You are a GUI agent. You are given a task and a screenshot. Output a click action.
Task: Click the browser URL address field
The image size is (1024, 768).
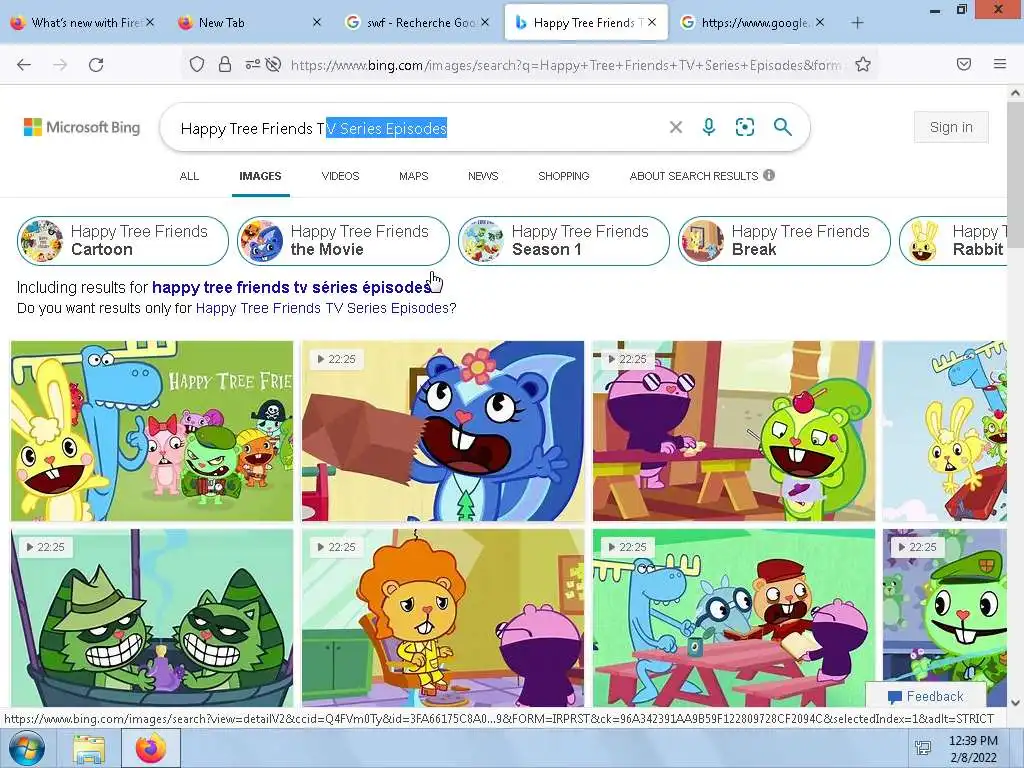coord(565,65)
